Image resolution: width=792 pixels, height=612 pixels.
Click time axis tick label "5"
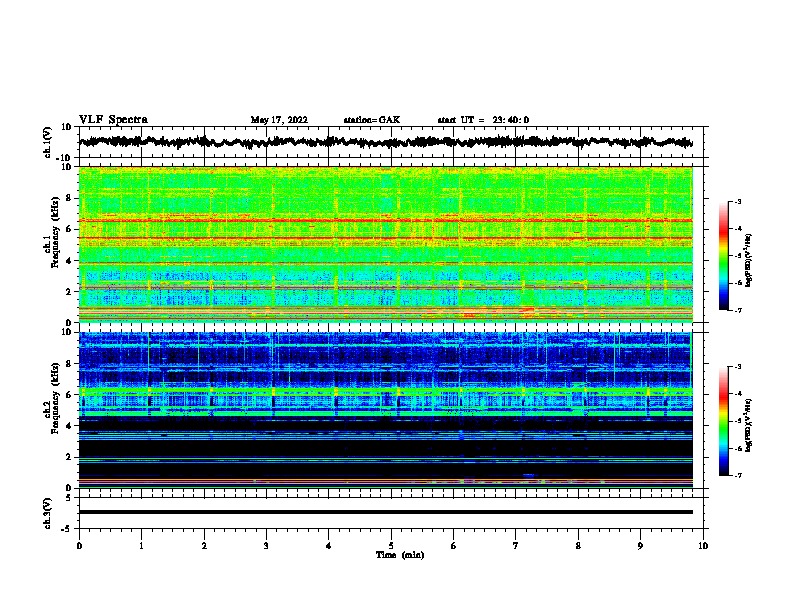point(391,546)
